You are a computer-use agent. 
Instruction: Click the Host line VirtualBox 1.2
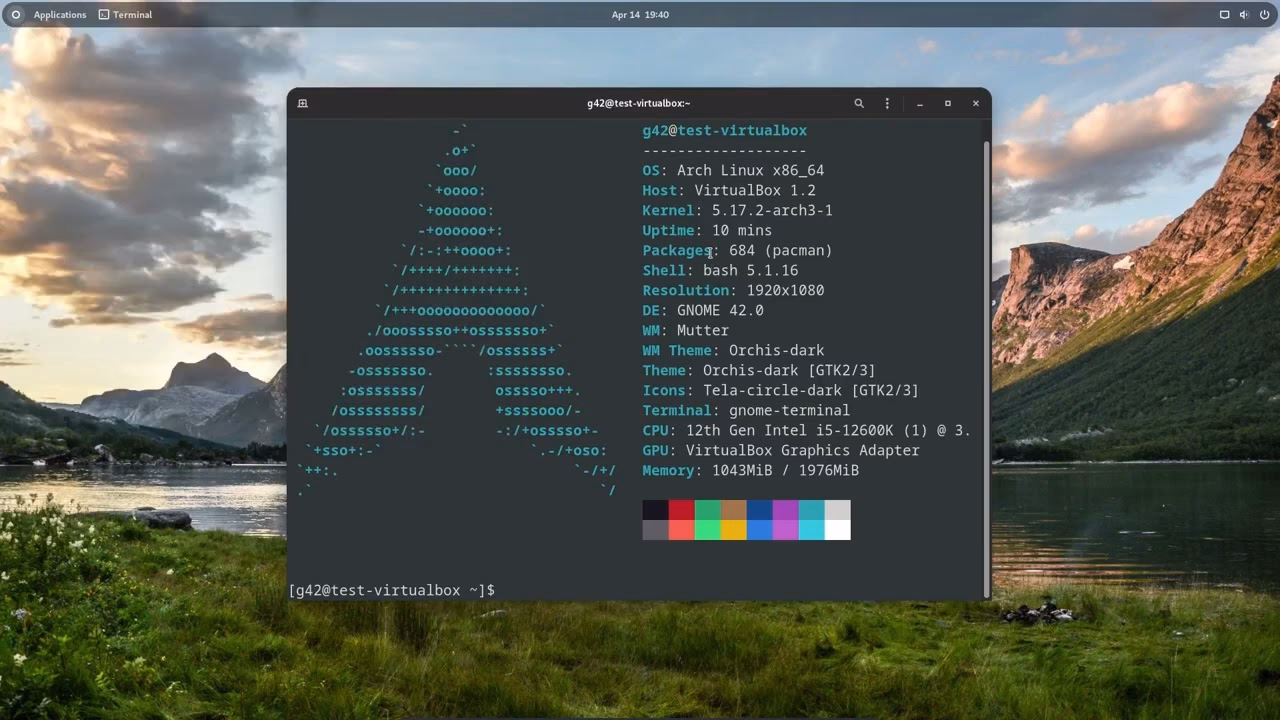coord(729,190)
